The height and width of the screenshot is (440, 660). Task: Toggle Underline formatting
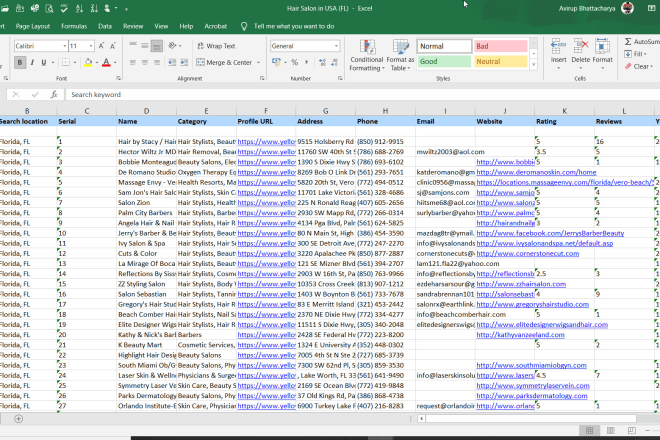tap(43, 62)
